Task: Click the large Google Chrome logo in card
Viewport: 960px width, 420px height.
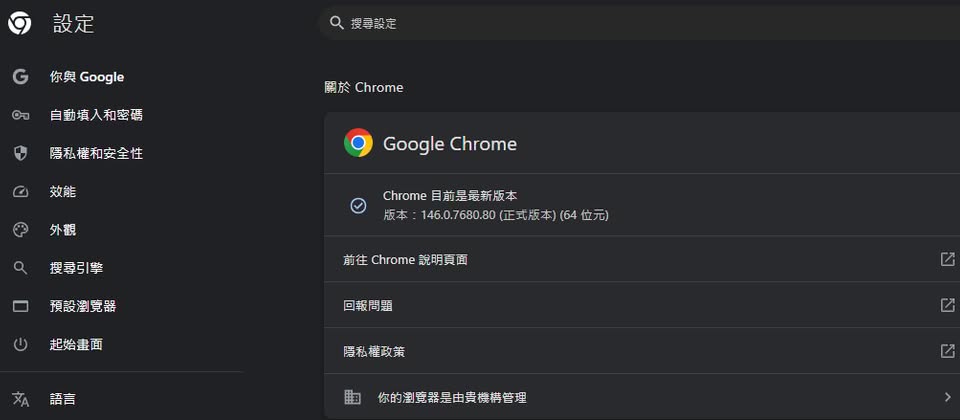Action: pyautogui.click(x=358, y=143)
